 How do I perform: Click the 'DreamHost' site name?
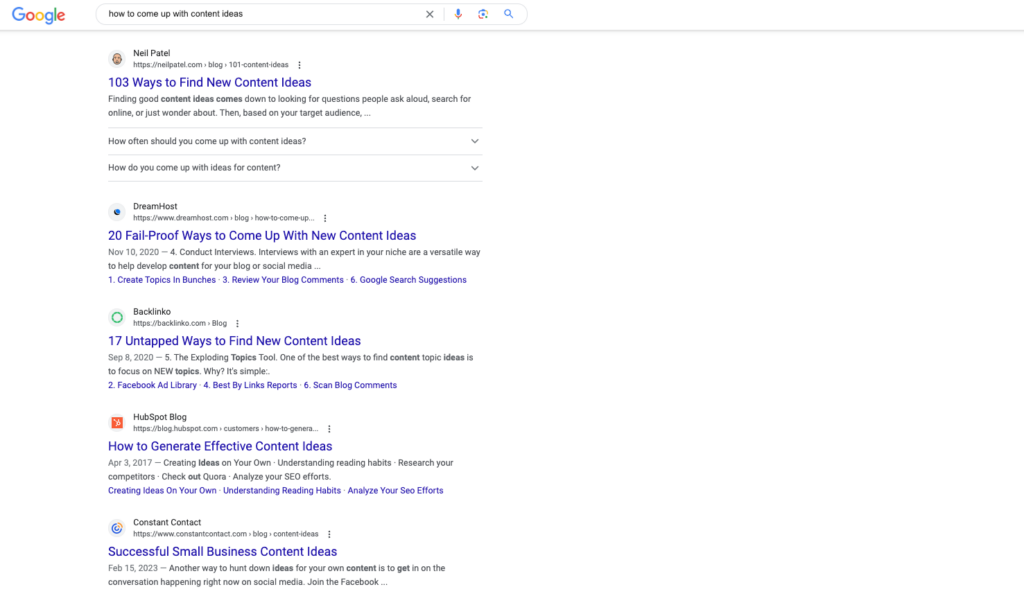click(x=155, y=206)
